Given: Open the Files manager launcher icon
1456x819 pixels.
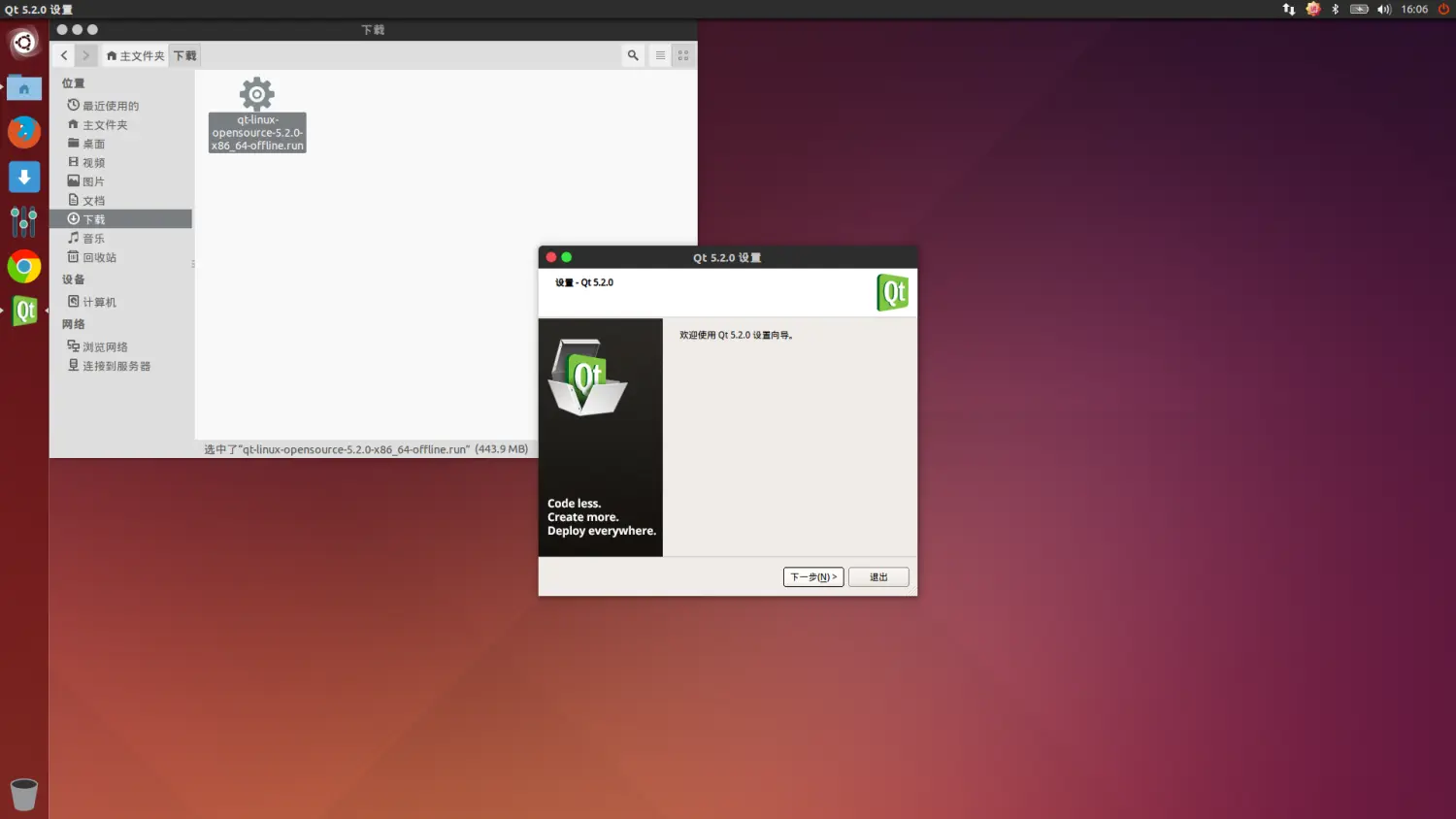Looking at the screenshot, I should [x=24, y=87].
